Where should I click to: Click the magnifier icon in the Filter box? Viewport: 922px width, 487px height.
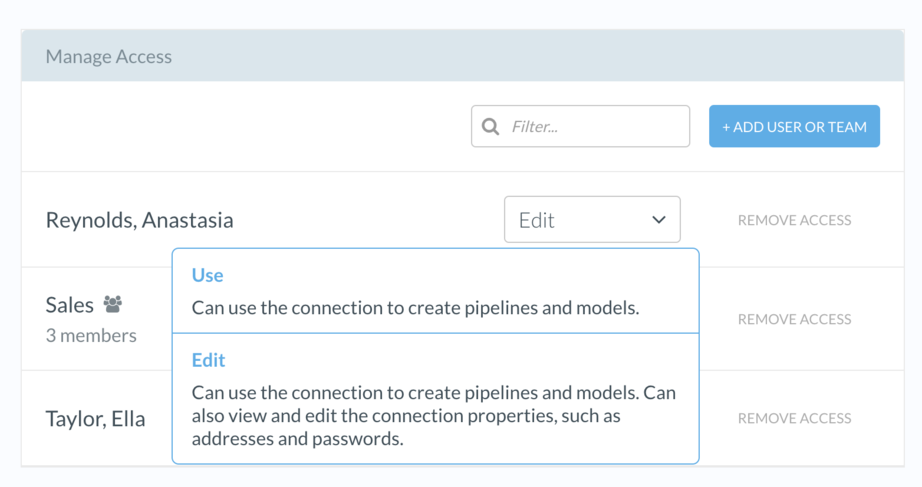(490, 127)
